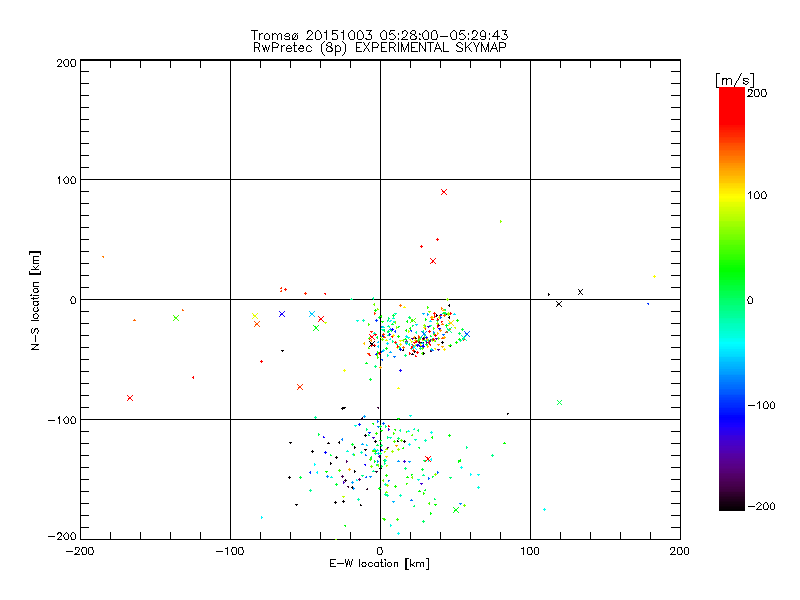The image size is (800, 600).
Task: Click the orange dot at the far west edge
Action: (103, 257)
